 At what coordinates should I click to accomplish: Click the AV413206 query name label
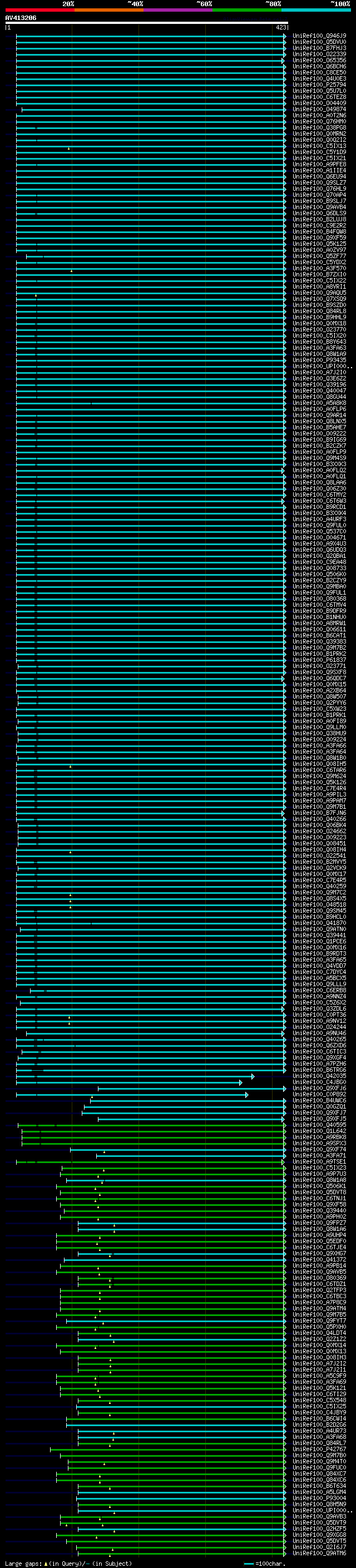21,18
